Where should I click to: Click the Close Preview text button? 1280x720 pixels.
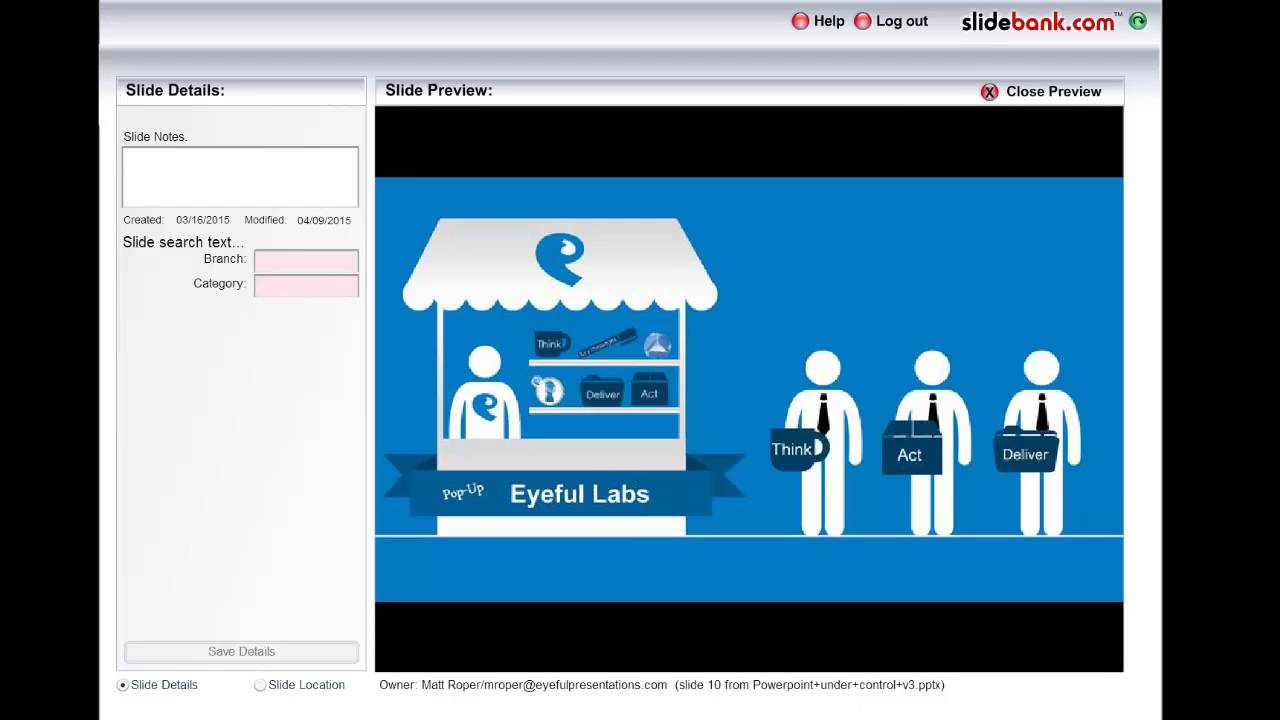tap(1053, 91)
